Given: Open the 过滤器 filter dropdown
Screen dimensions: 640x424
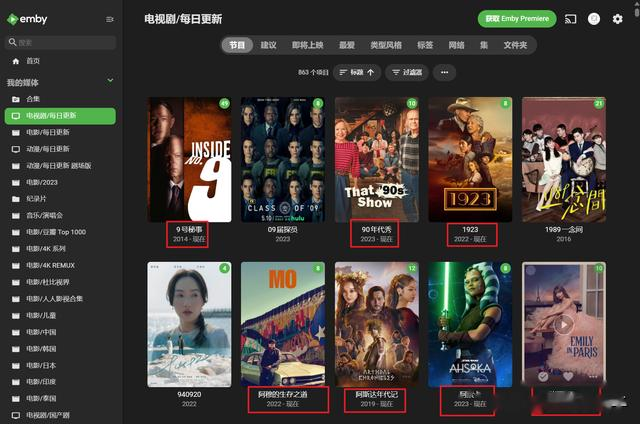Looking at the screenshot, I should (x=407, y=73).
